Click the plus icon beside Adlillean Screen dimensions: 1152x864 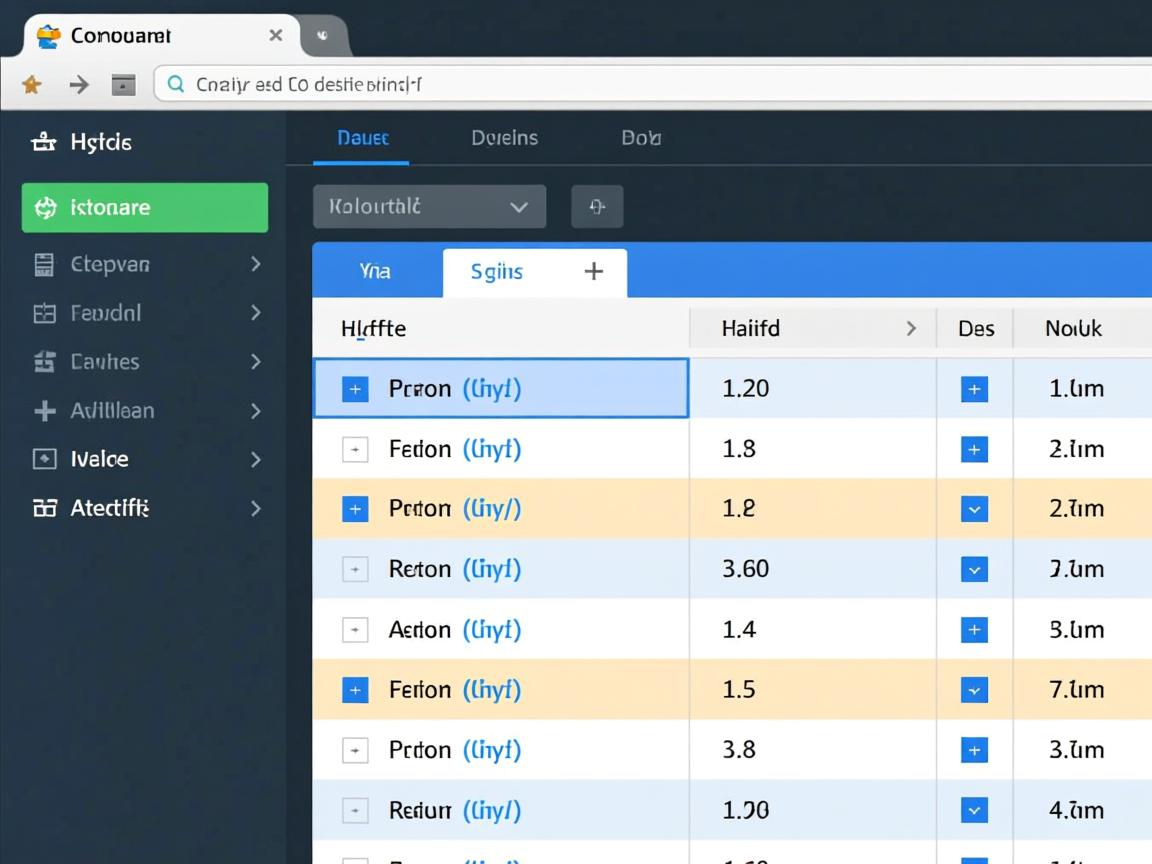tap(44, 411)
